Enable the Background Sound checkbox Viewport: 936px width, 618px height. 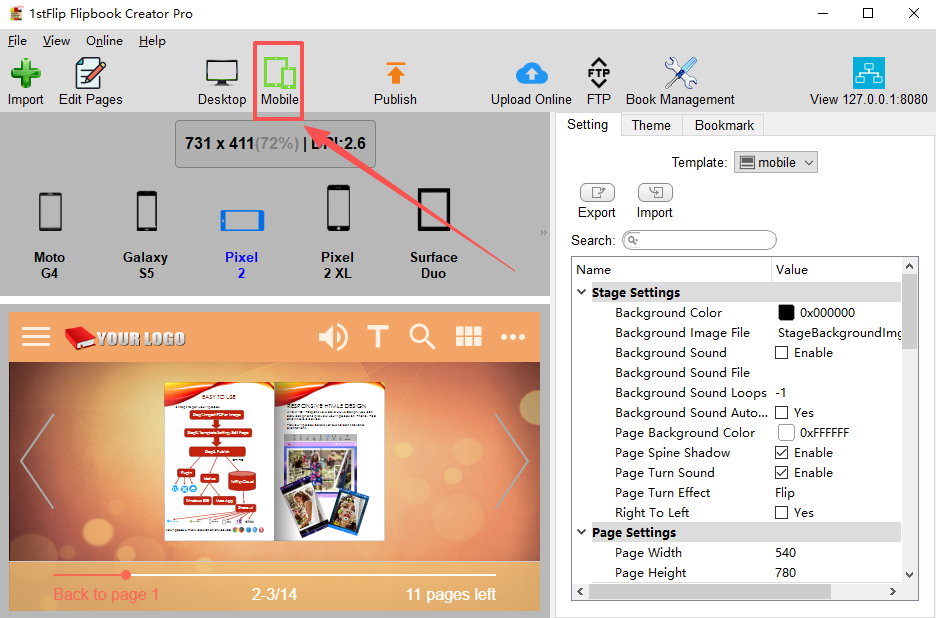pyautogui.click(x=781, y=353)
